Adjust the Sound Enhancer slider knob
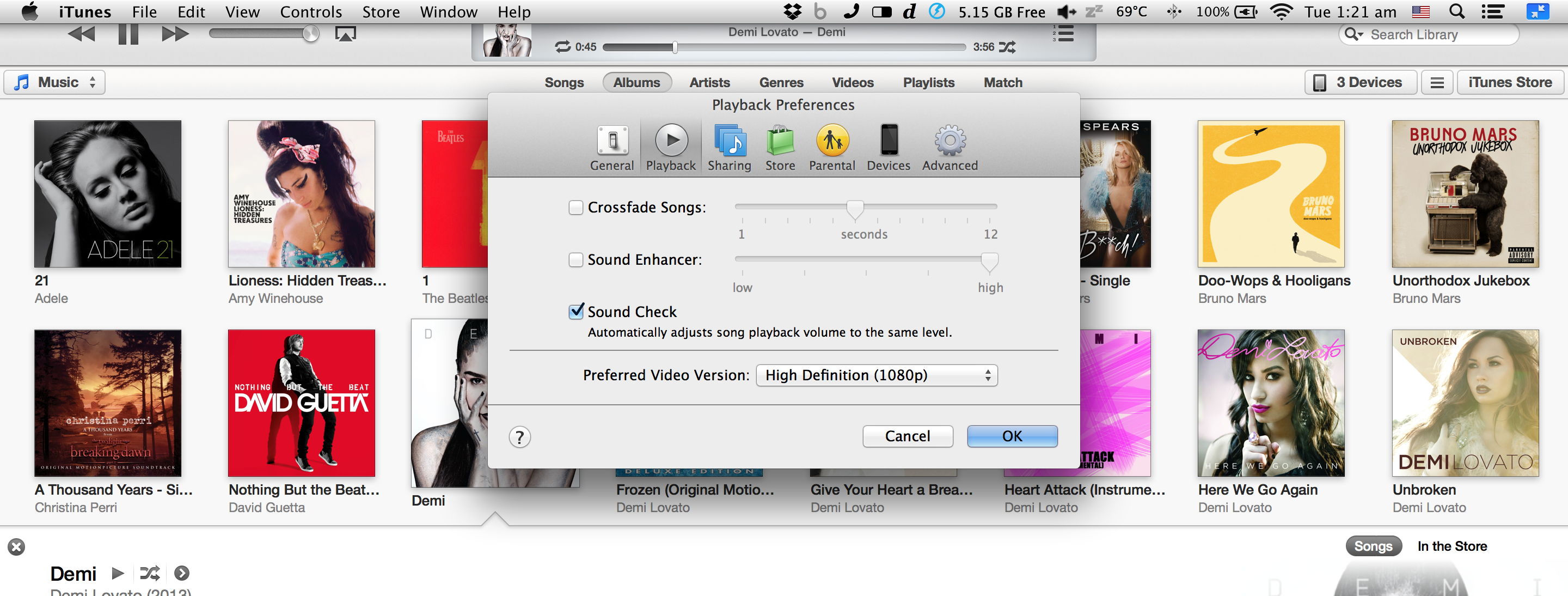 pyautogui.click(x=989, y=263)
